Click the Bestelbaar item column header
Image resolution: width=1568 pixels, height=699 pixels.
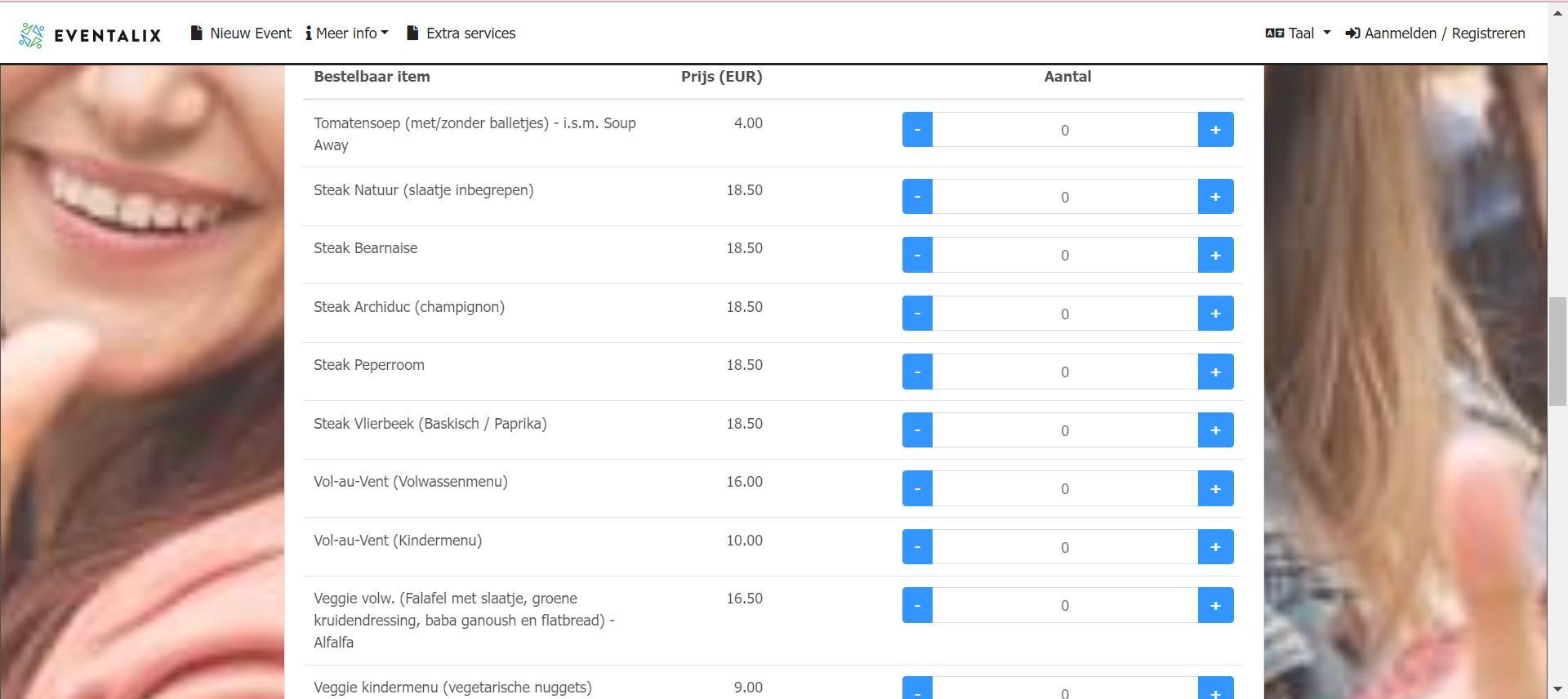click(372, 77)
